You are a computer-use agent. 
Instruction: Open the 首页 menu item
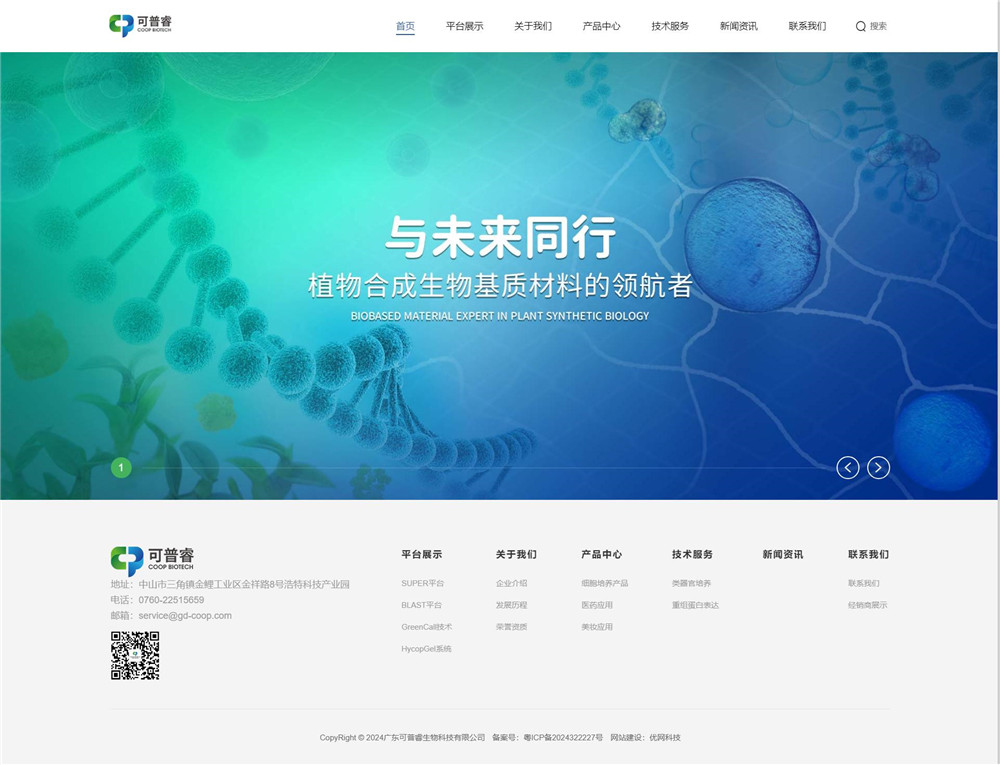(405, 26)
